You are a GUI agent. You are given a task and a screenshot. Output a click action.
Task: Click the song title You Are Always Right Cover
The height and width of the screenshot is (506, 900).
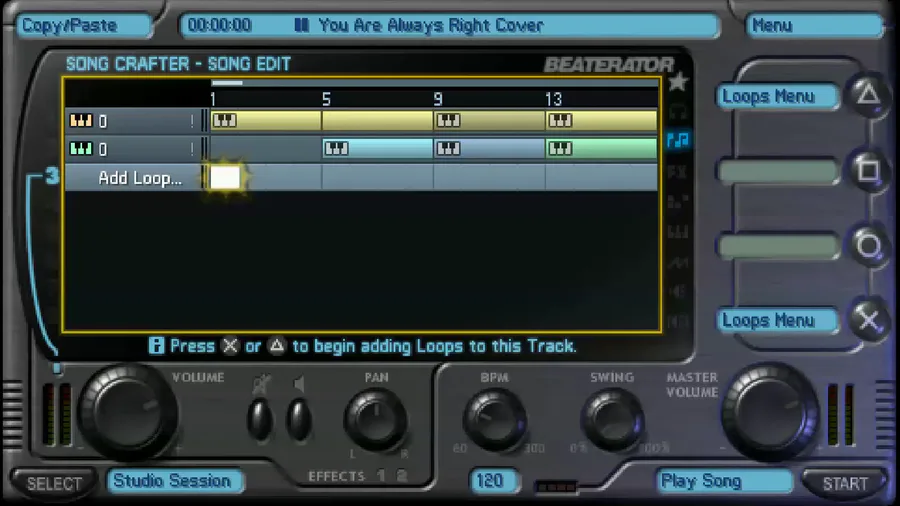431,25
